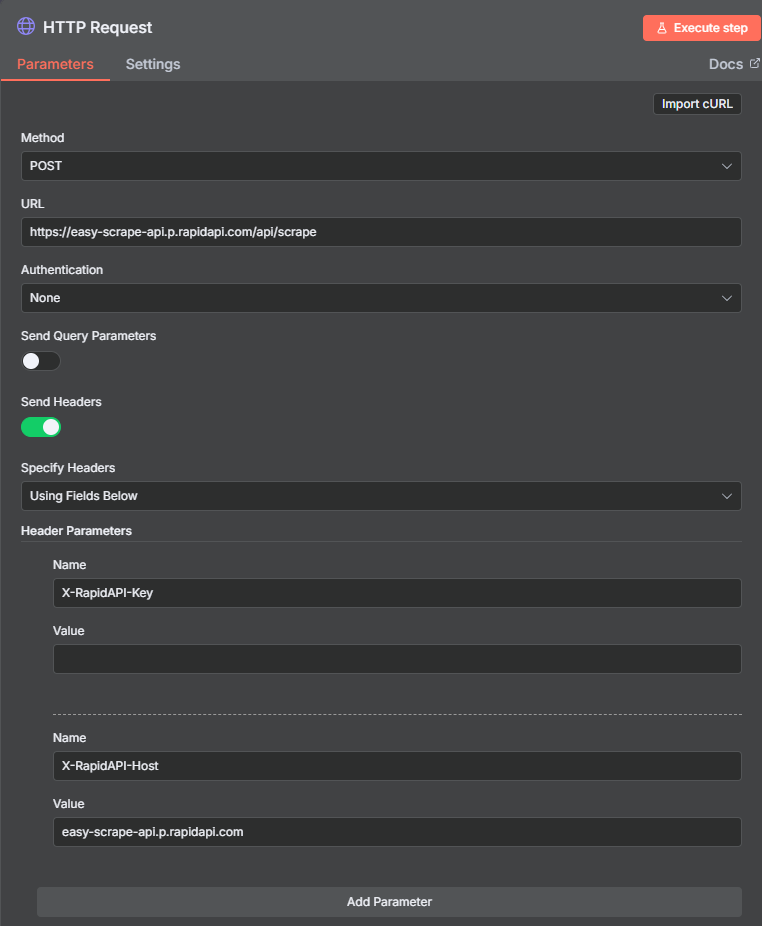Focus the empty Value field for X-RapidAPI-Key
This screenshot has width=762, height=926.
click(396, 659)
